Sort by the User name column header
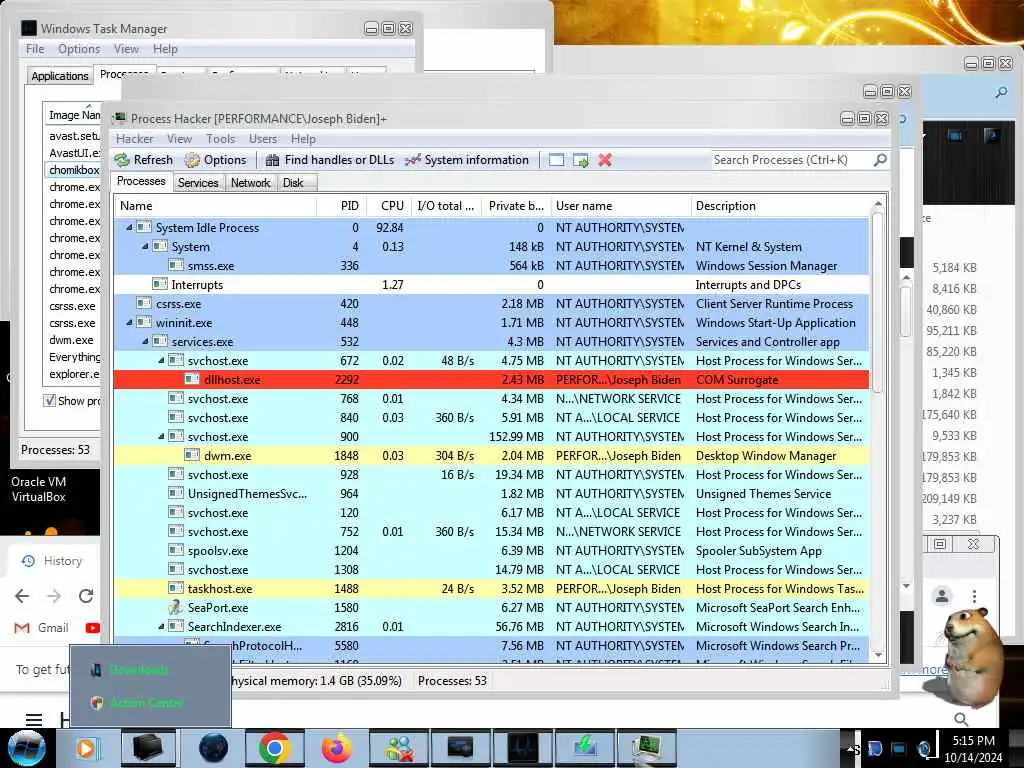 coord(621,206)
